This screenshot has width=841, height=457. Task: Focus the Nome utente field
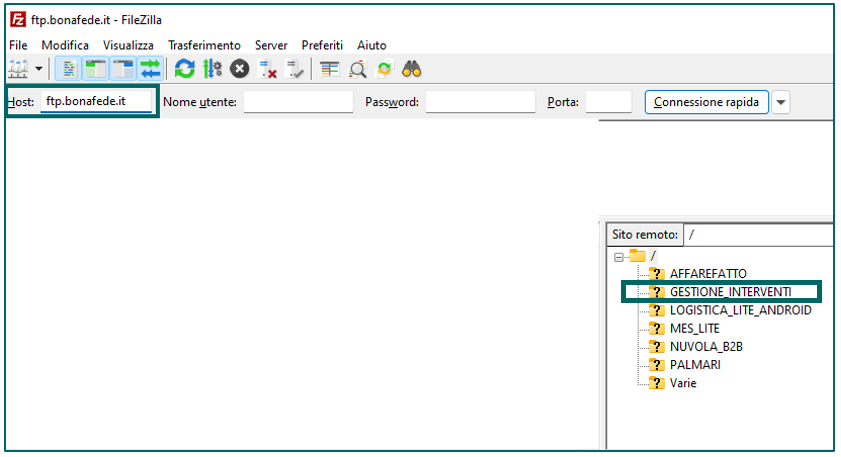[298, 101]
